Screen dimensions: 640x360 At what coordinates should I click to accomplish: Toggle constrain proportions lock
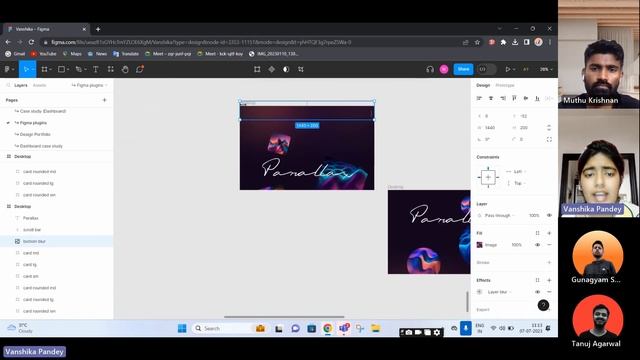(549, 128)
